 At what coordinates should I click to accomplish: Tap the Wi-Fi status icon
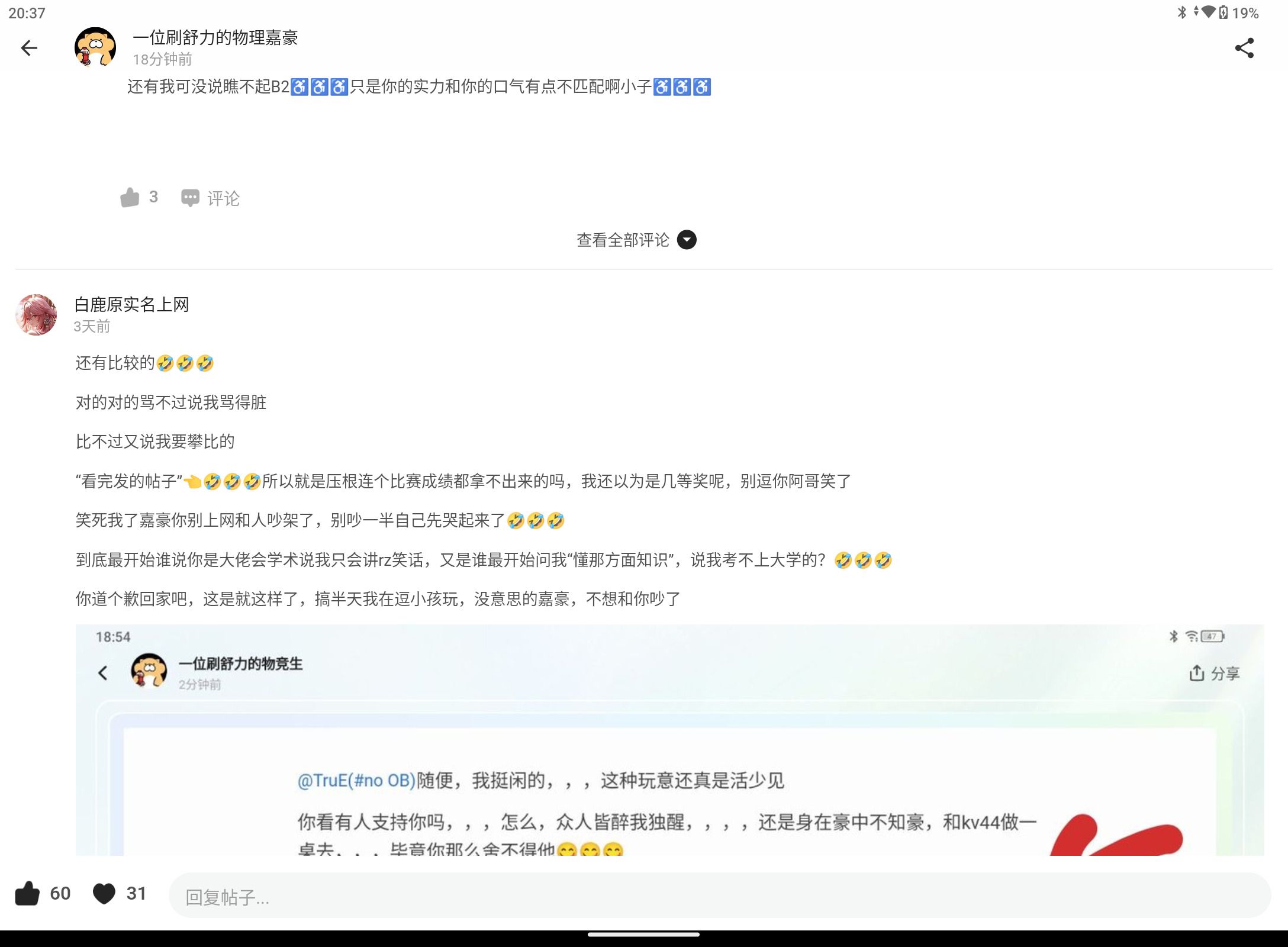click(x=1208, y=12)
